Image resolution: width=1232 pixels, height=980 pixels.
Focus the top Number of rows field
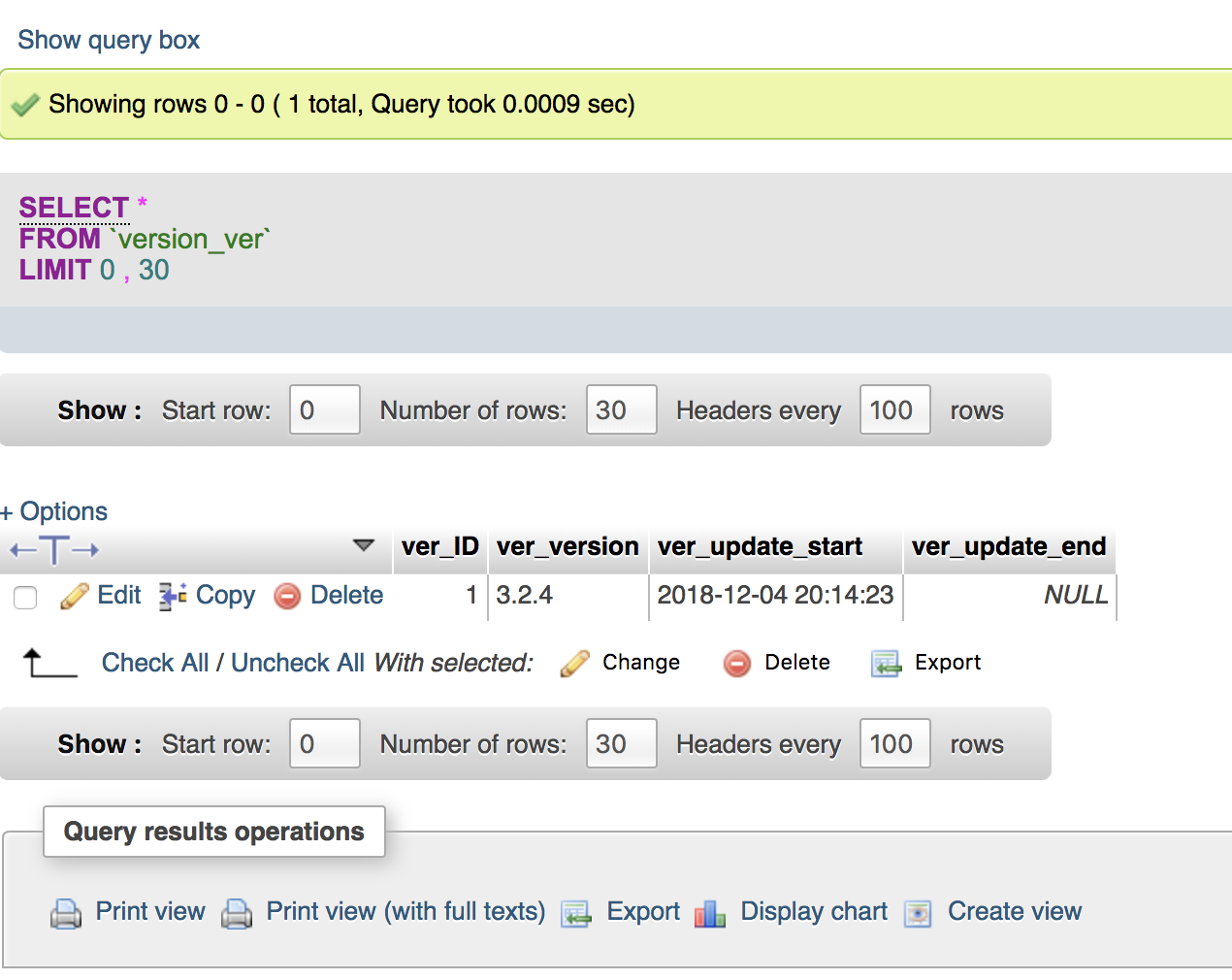622,409
